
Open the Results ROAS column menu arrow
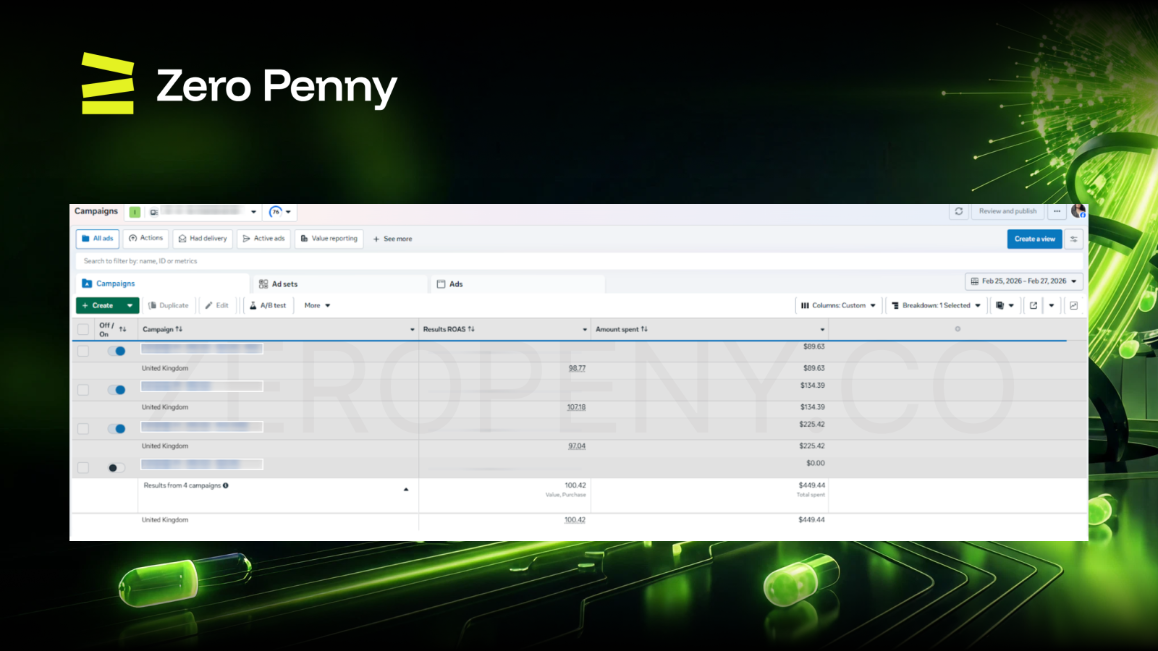pyautogui.click(x=585, y=330)
